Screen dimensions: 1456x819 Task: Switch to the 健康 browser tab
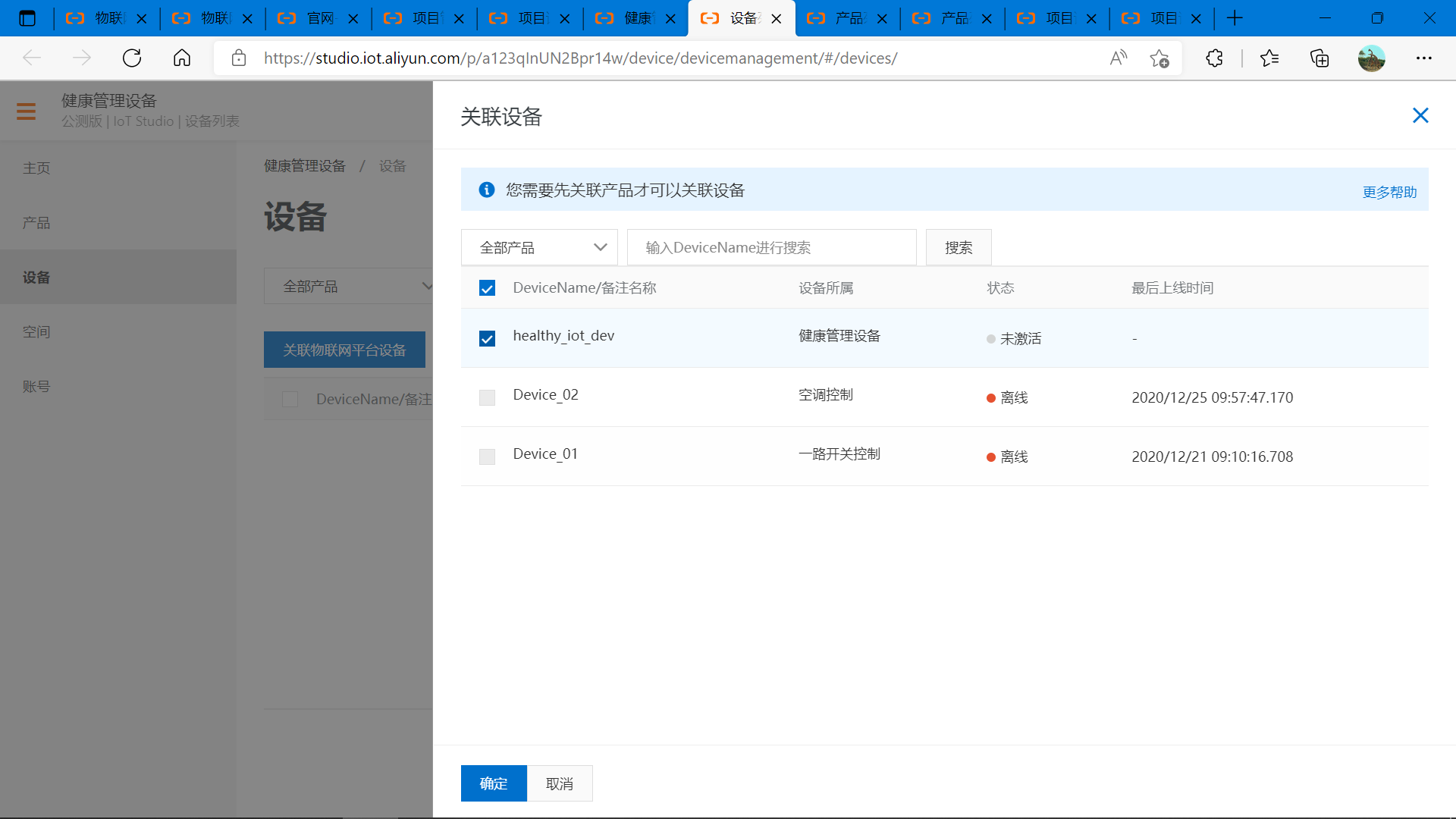tap(635, 18)
